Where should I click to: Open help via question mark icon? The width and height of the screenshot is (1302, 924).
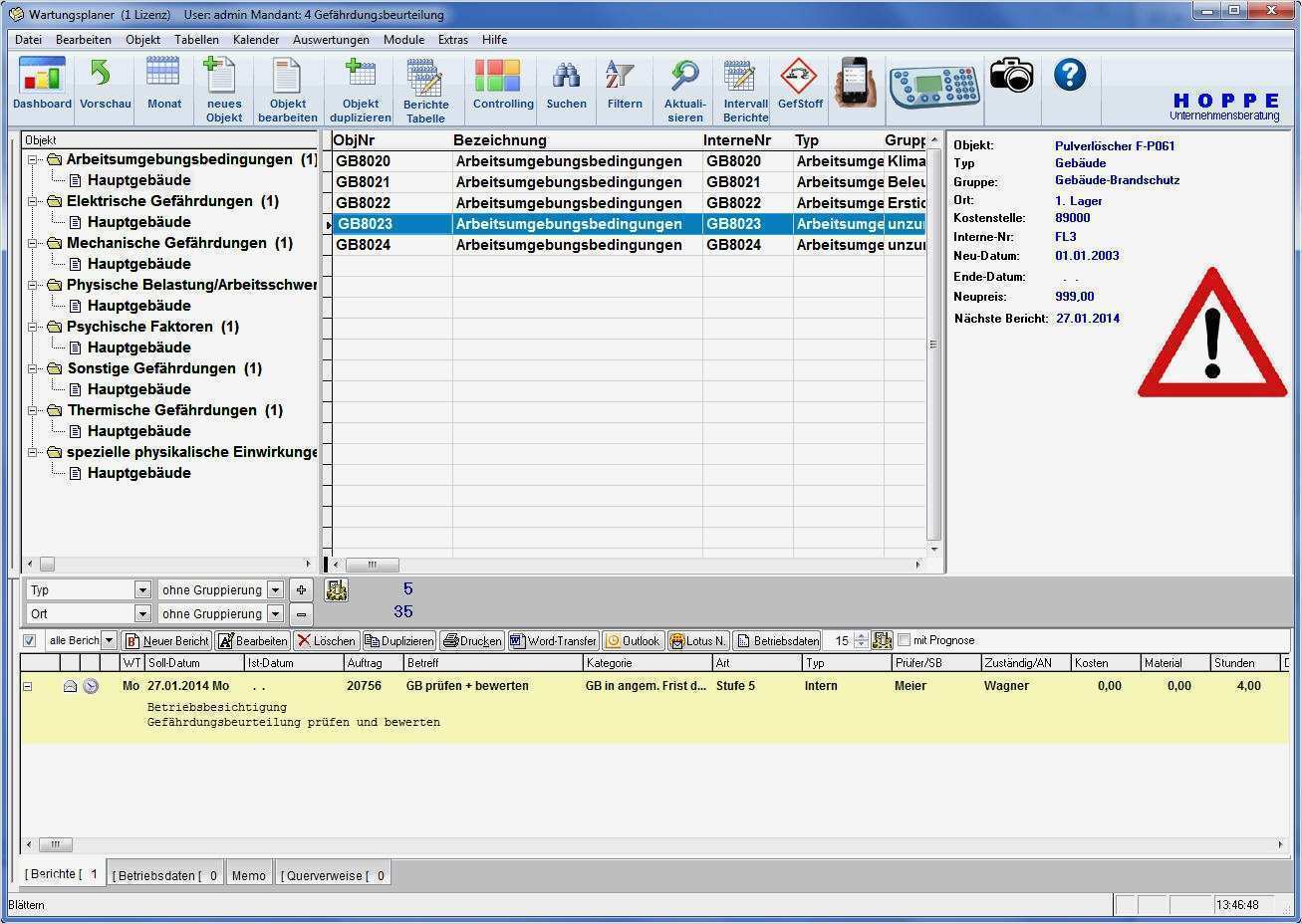(x=1069, y=76)
